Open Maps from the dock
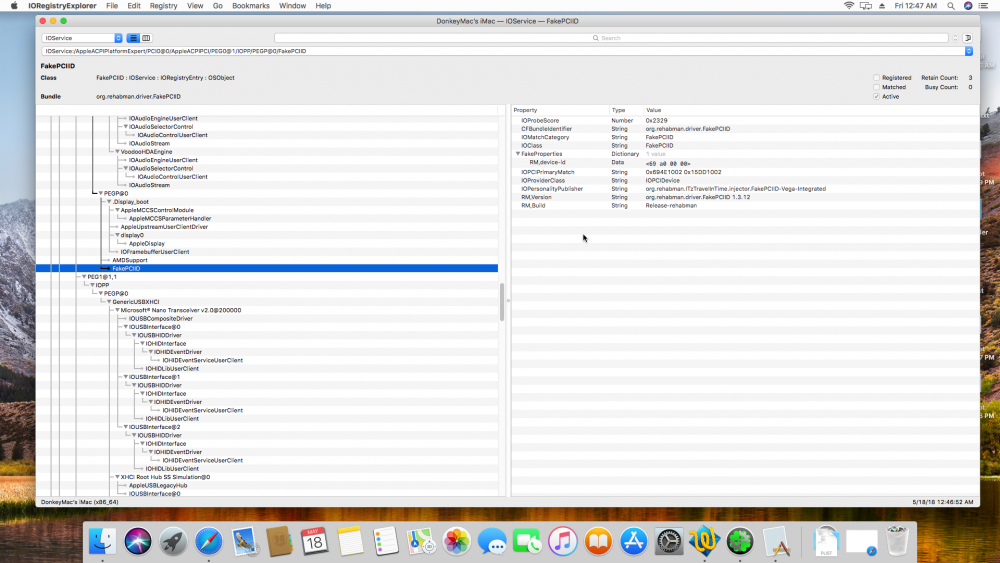The height and width of the screenshot is (563, 1000). click(421, 541)
